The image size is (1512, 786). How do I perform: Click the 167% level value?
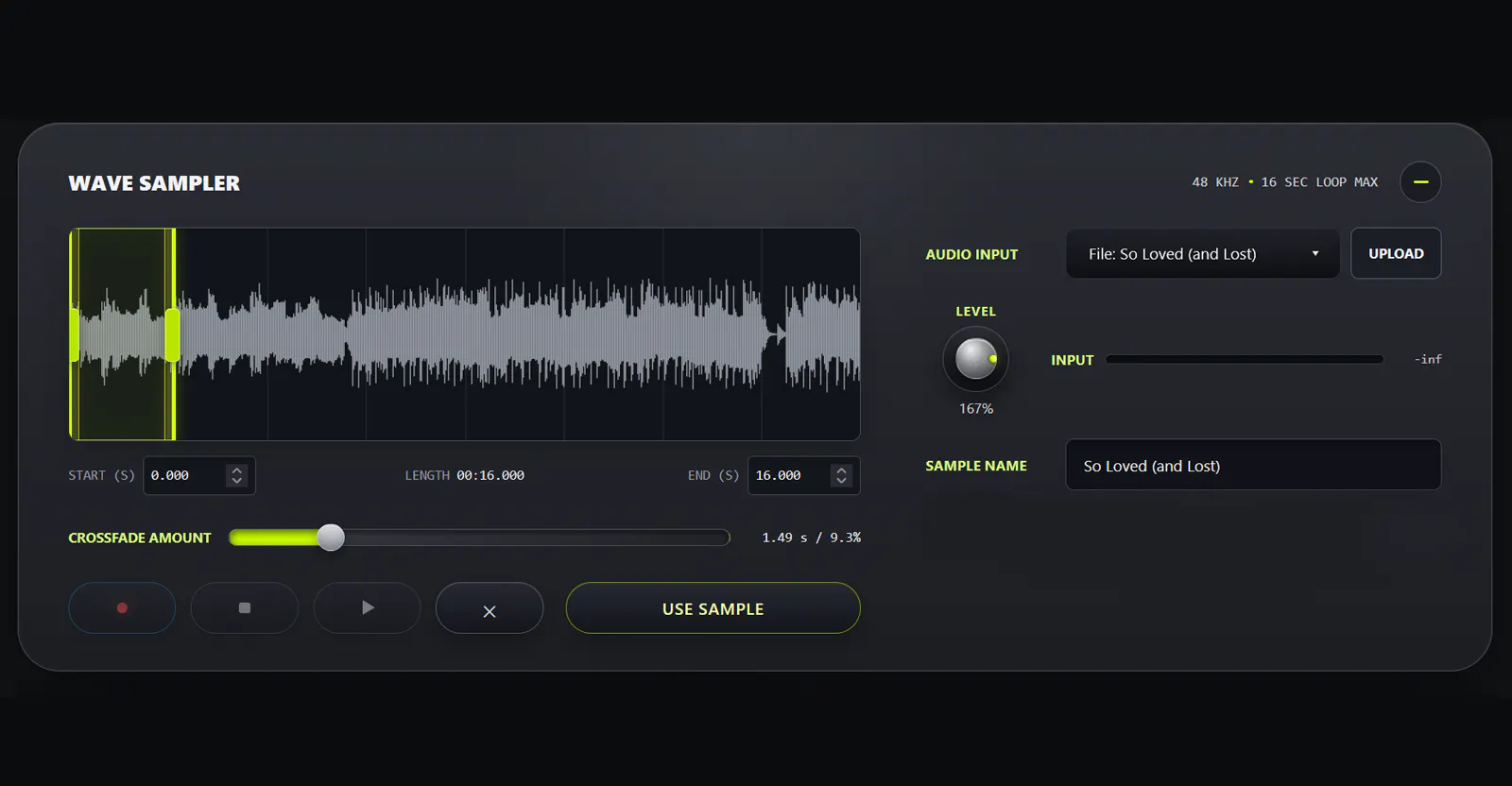[976, 409]
